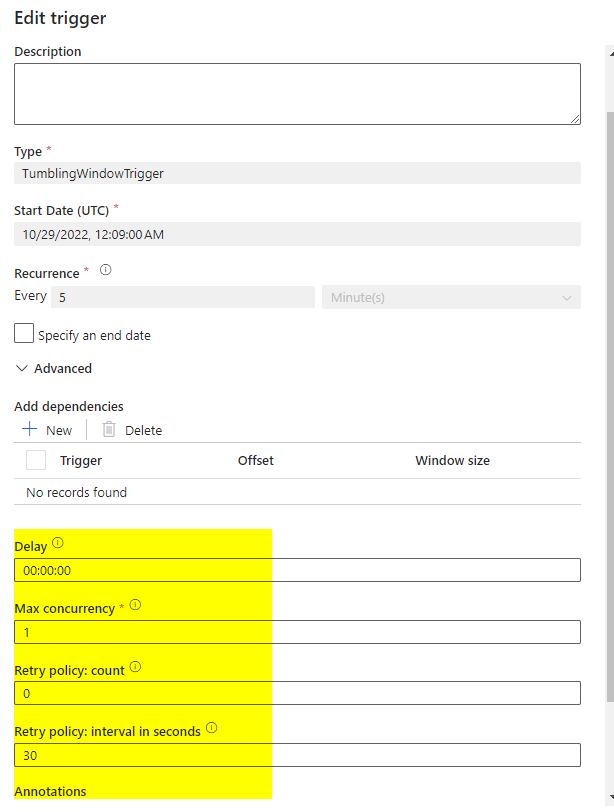Click the Retry interval in seconds field
Viewport: 614px width, 812px height.
pyautogui.click(x=297, y=755)
